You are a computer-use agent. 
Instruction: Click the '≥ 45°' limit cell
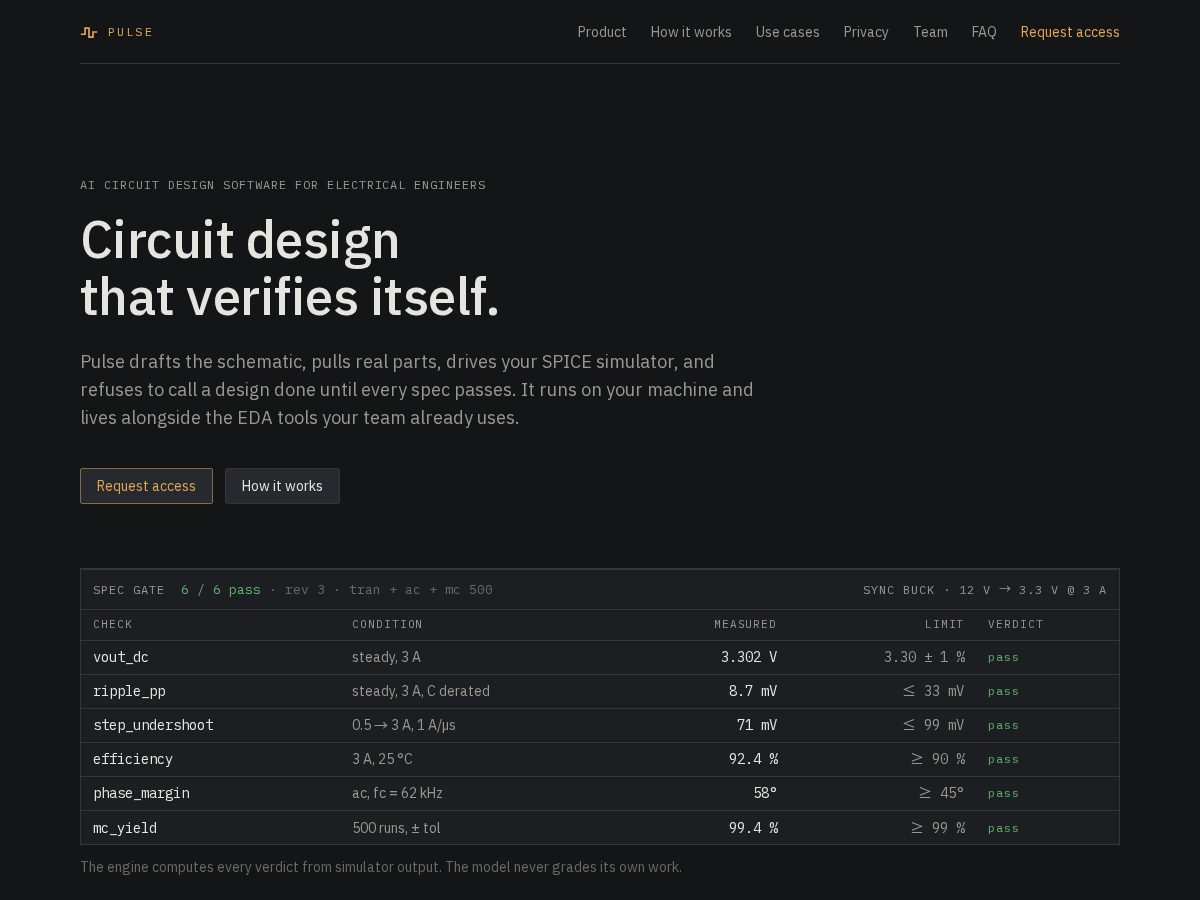(x=942, y=793)
